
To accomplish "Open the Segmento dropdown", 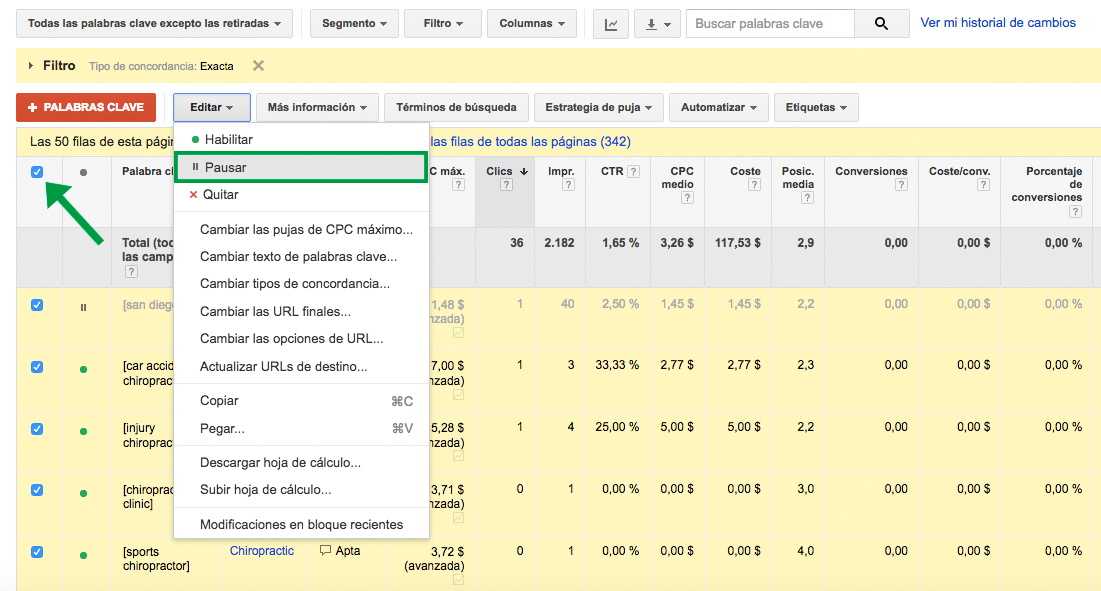I will (x=355, y=24).
